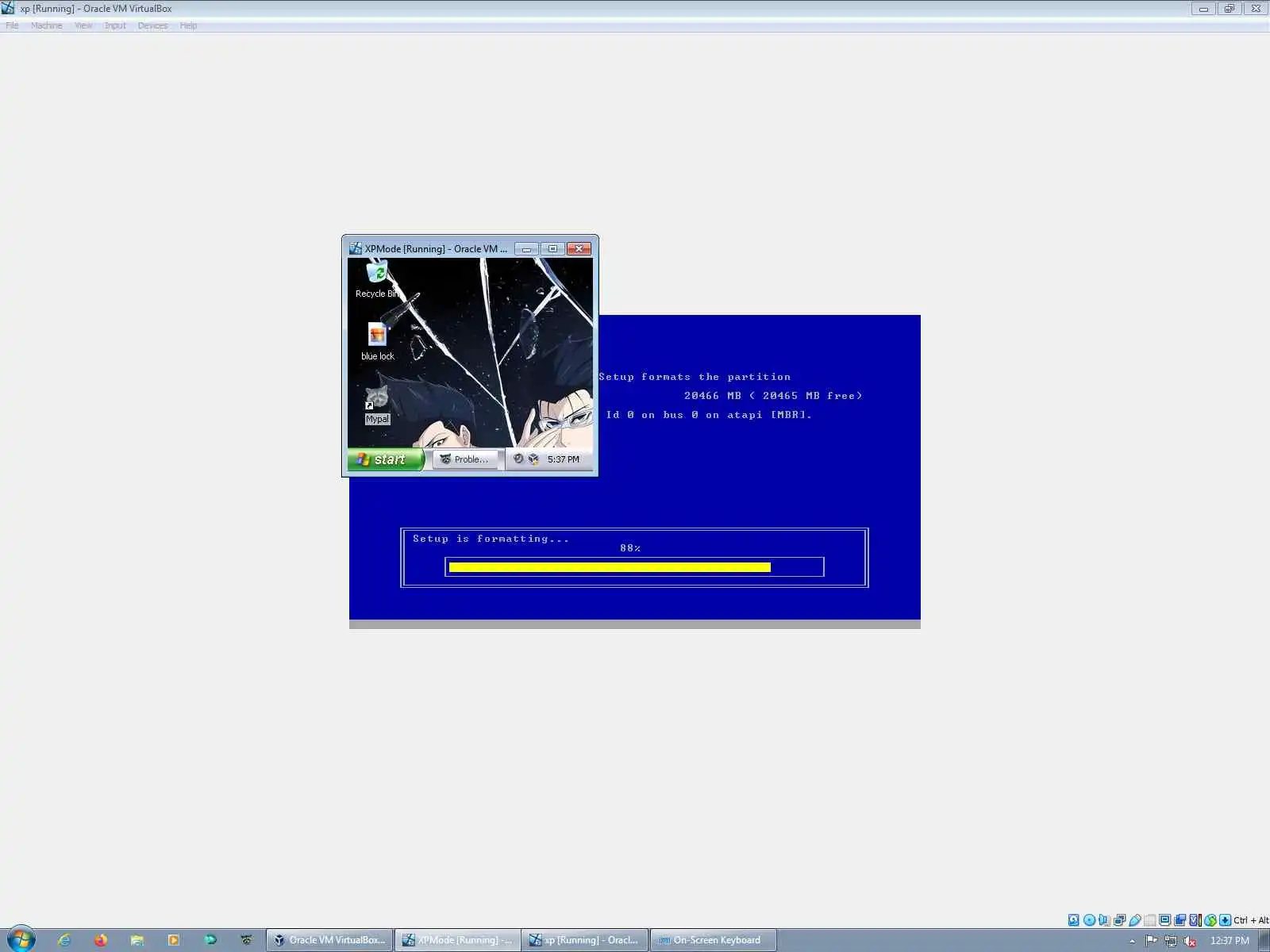Launch Internet Explorer from the taskbar
Image resolution: width=1270 pixels, height=952 pixels.
click(x=64, y=940)
